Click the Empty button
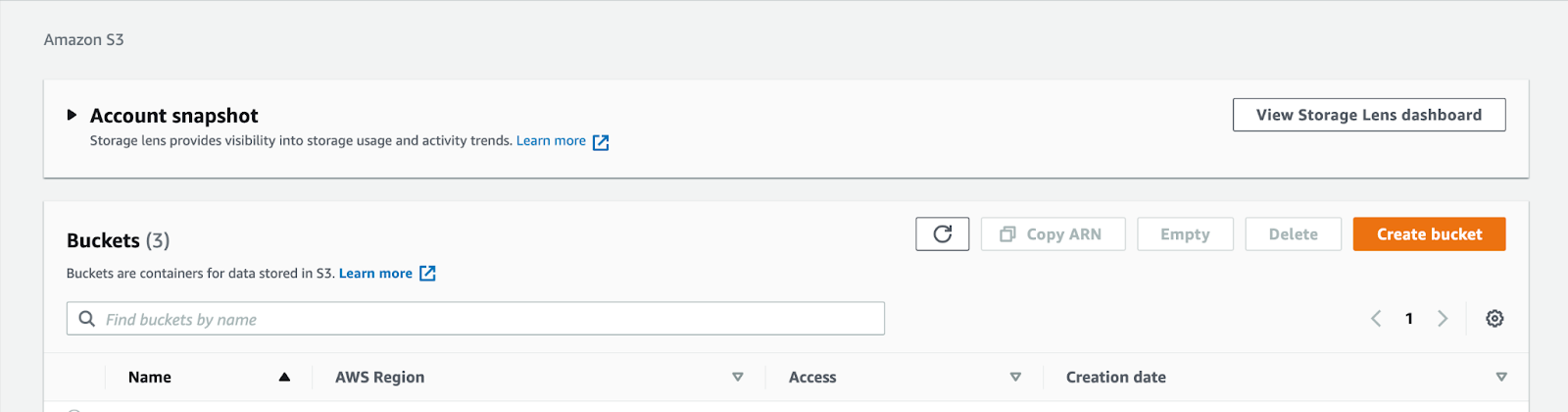Screen dimensions: 1568x412 click(x=1185, y=234)
